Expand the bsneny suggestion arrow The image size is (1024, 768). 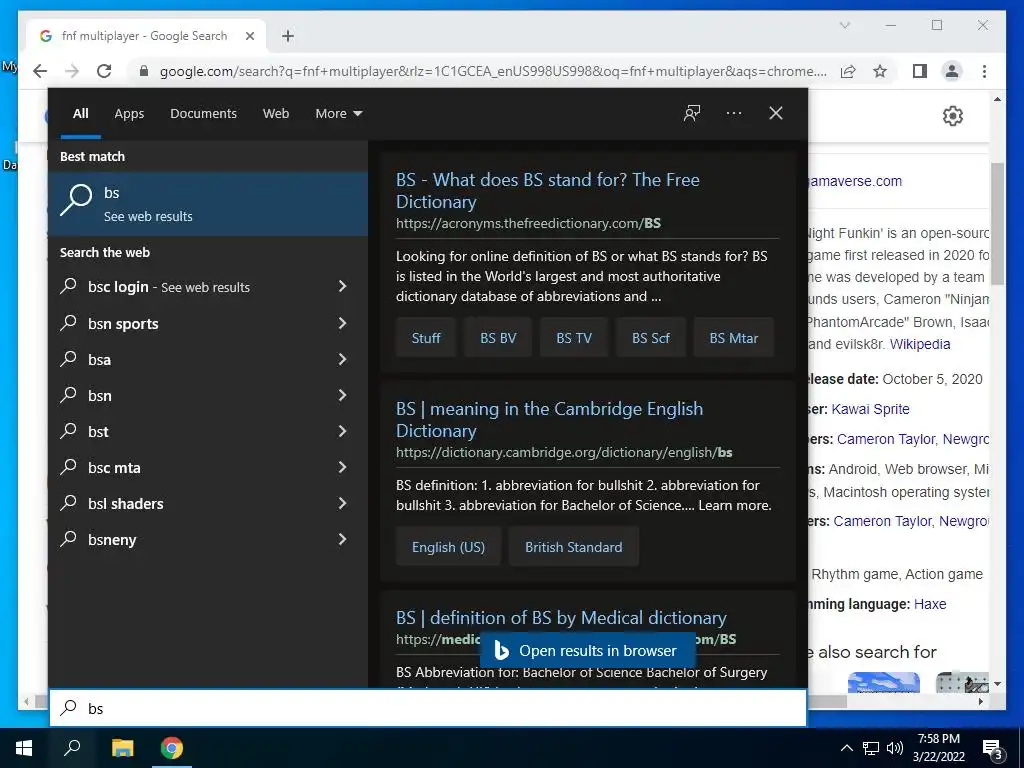(x=342, y=539)
